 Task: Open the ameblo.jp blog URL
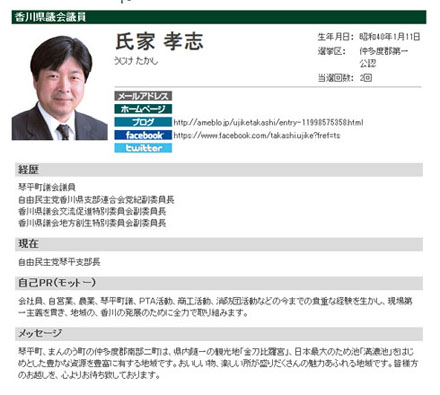point(268,122)
